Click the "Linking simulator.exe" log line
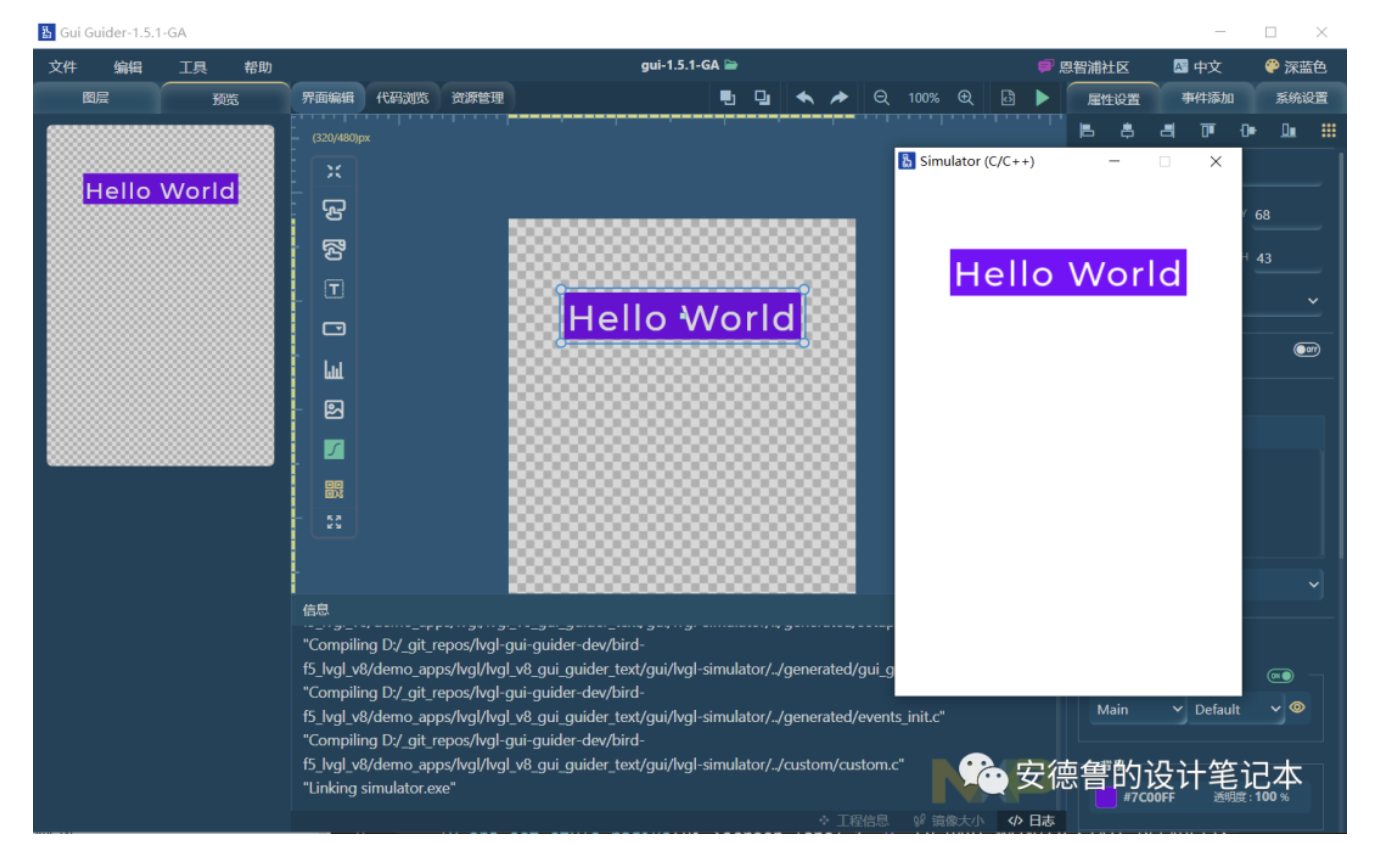 [380, 788]
